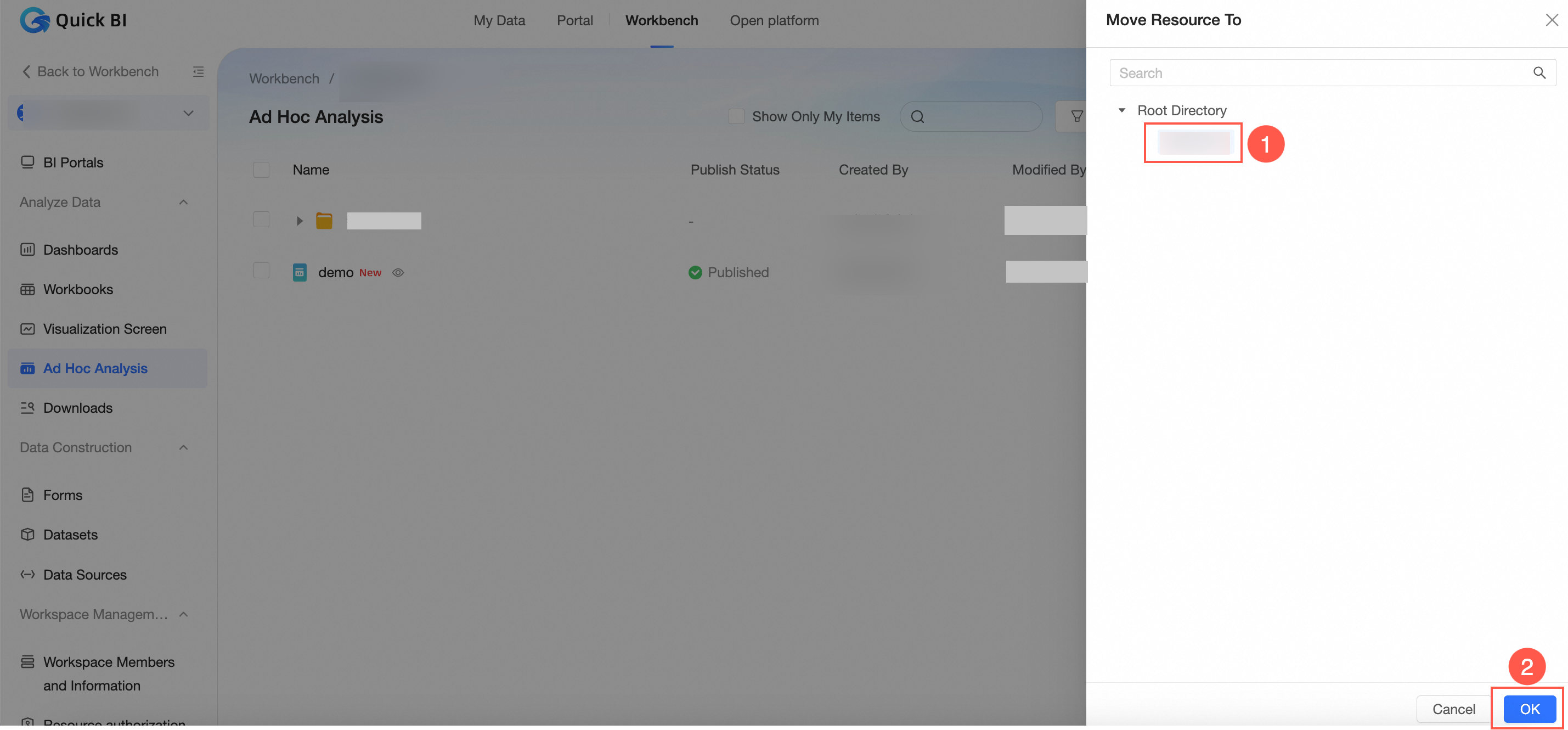Click the eye icon next to demo

click(x=398, y=273)
